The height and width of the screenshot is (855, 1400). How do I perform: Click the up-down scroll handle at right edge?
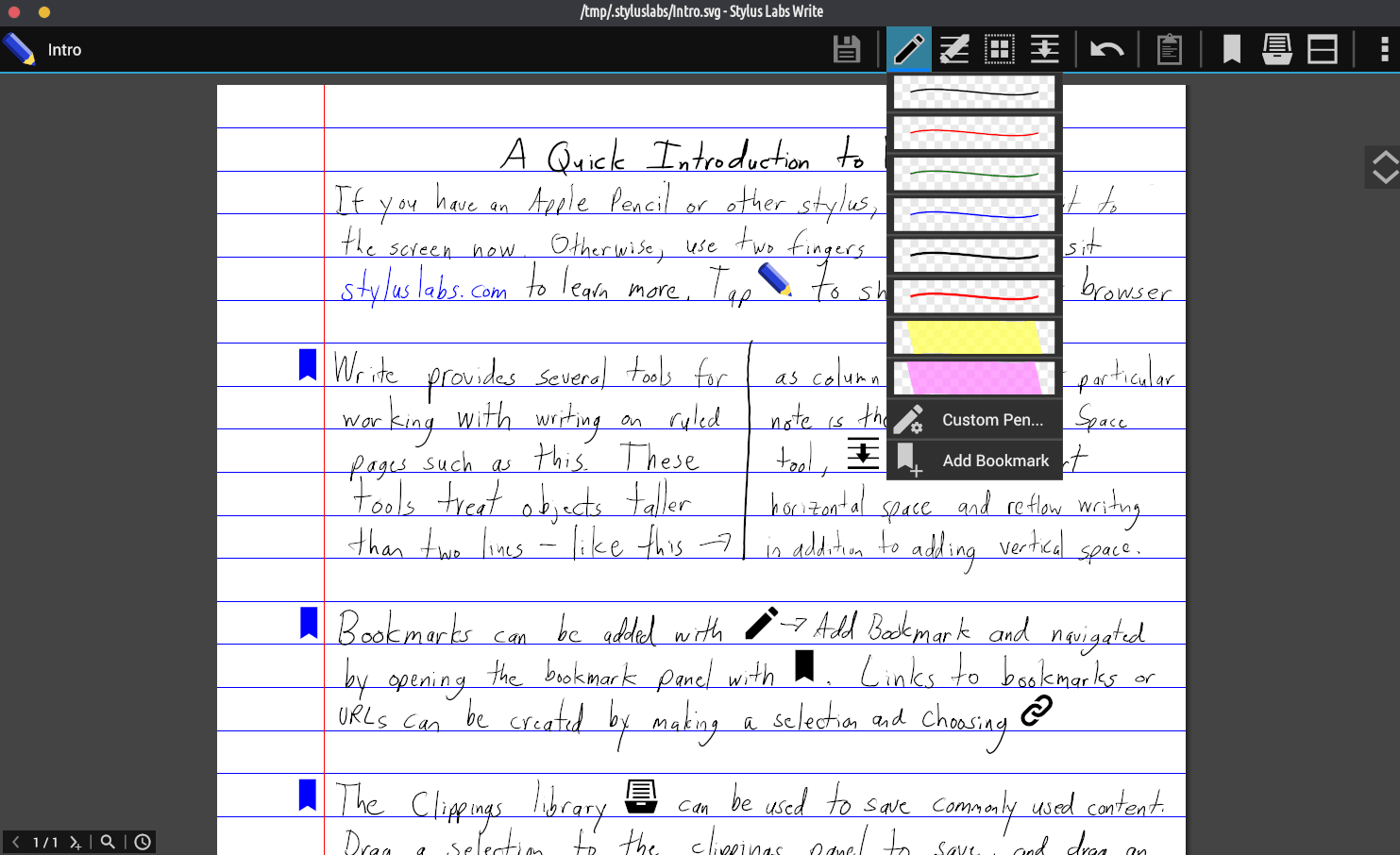click(x=1384, y=168)
